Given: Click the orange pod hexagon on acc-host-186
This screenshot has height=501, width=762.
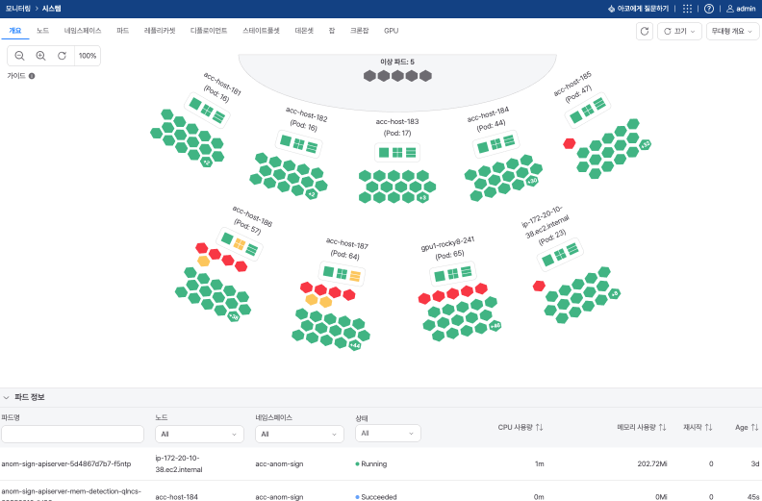Looking at the screenshot, I should 204,261.
